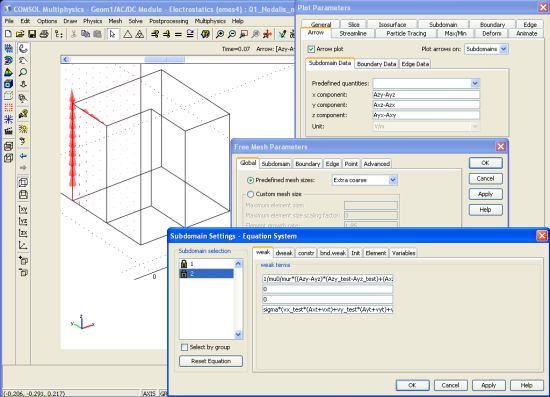The width and height of the screenshot is (550, 397).
Task: Click the Solve equals-sign icon
Action: 178,34
